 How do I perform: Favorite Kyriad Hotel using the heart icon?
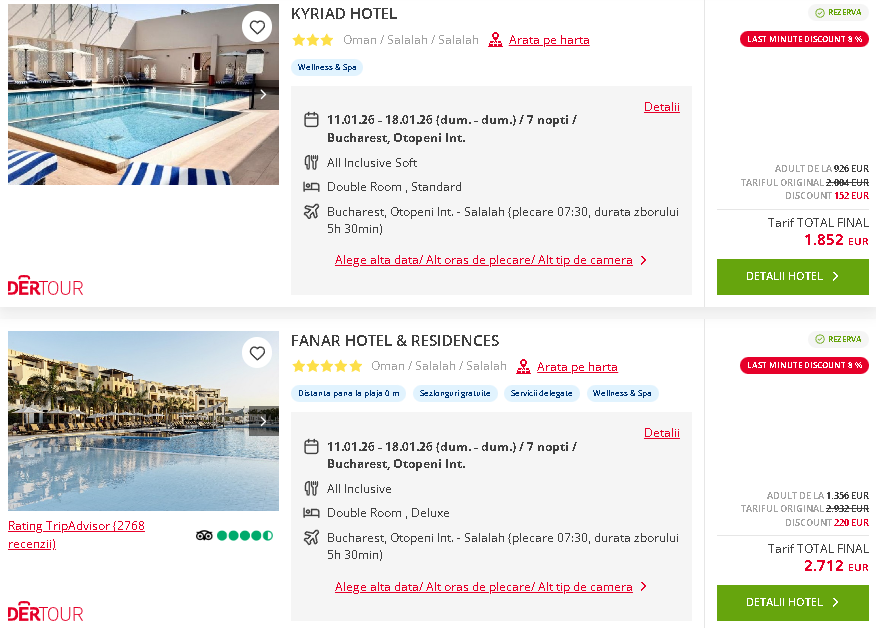tap(257, 26)
